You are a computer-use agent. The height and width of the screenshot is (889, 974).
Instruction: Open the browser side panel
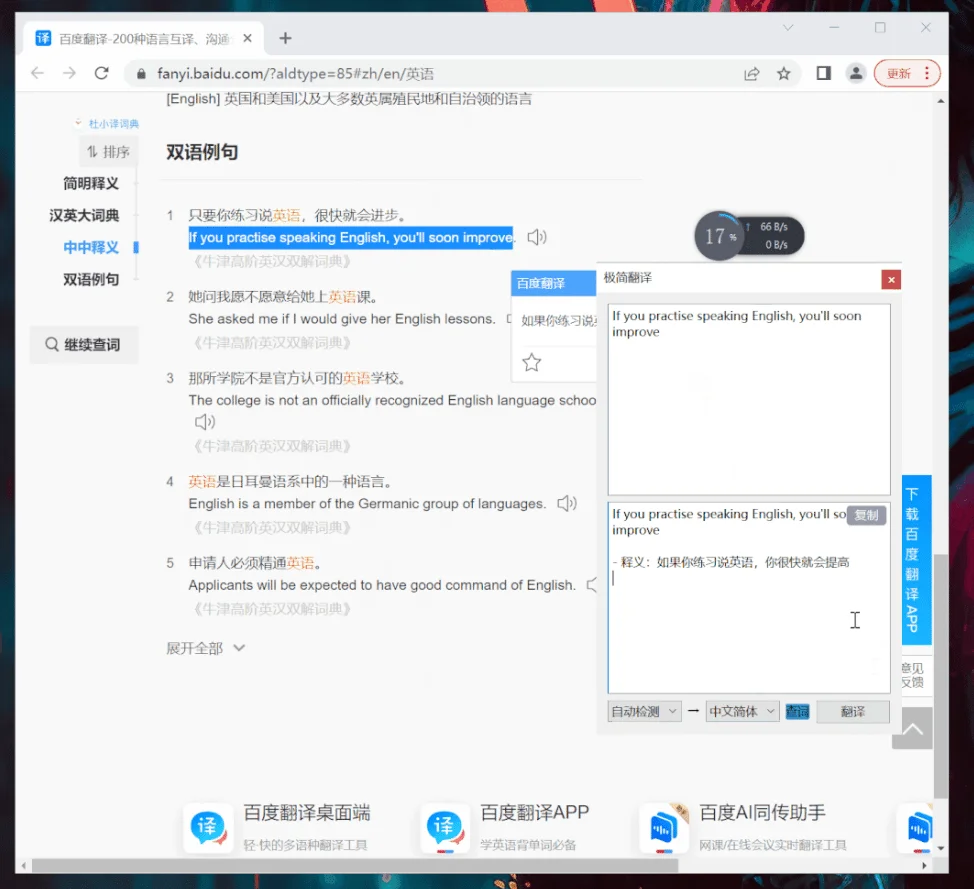(x=823, y=73)
